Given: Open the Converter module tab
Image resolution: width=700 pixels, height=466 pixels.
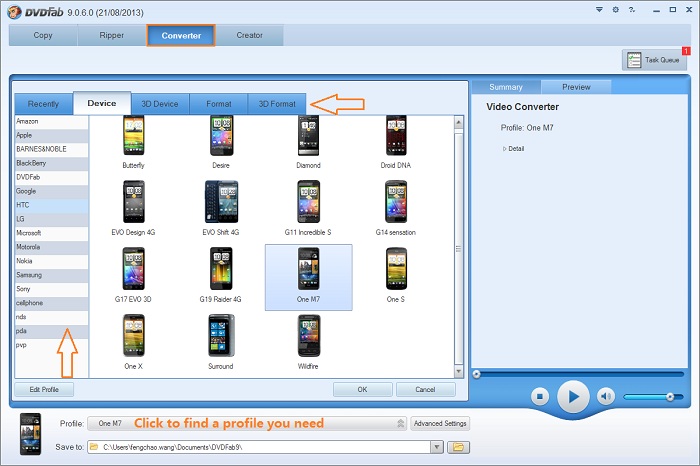Looking at the screenshot, I should click(x=181, y=35).
